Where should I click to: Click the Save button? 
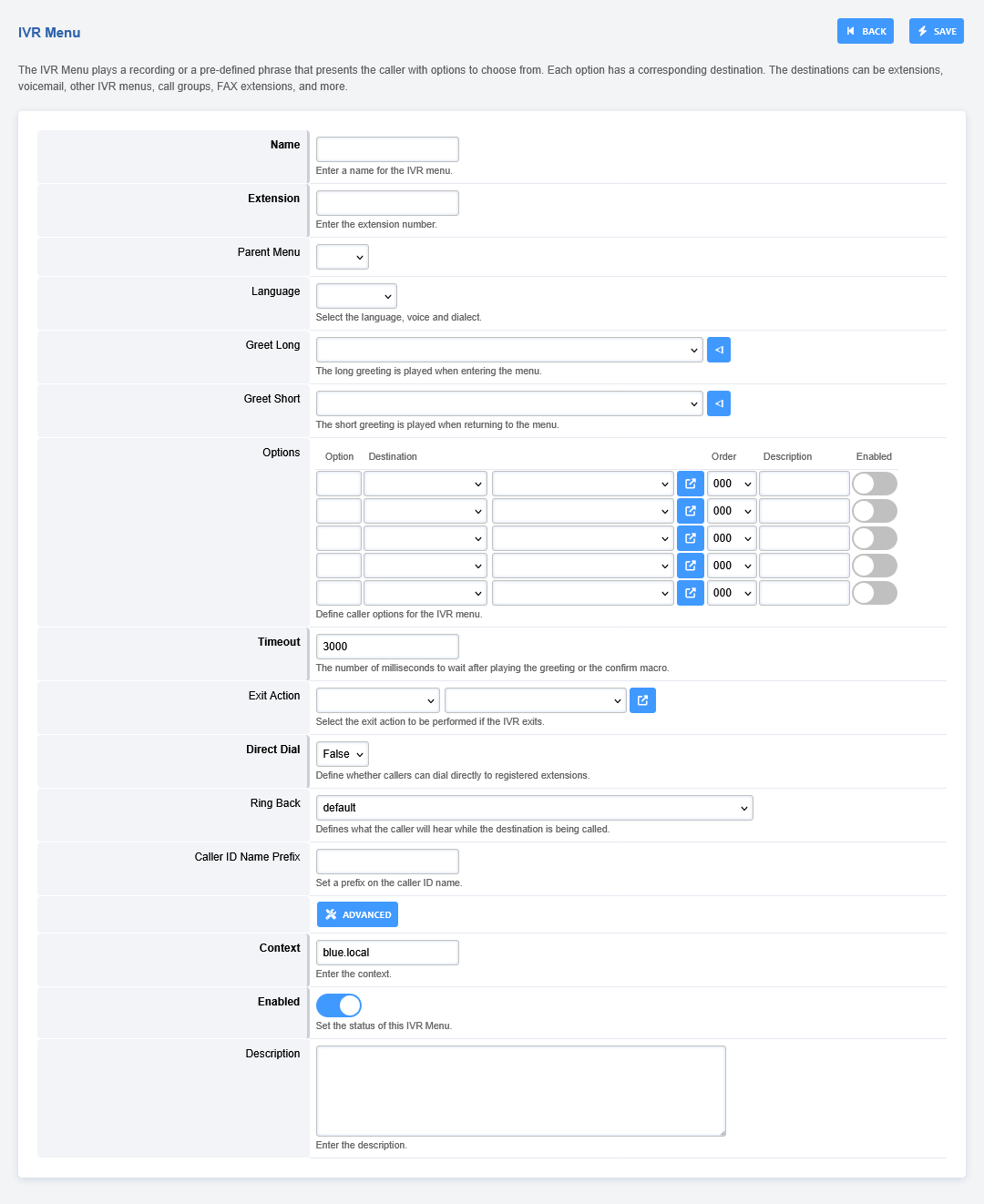(x=936, y=31)
